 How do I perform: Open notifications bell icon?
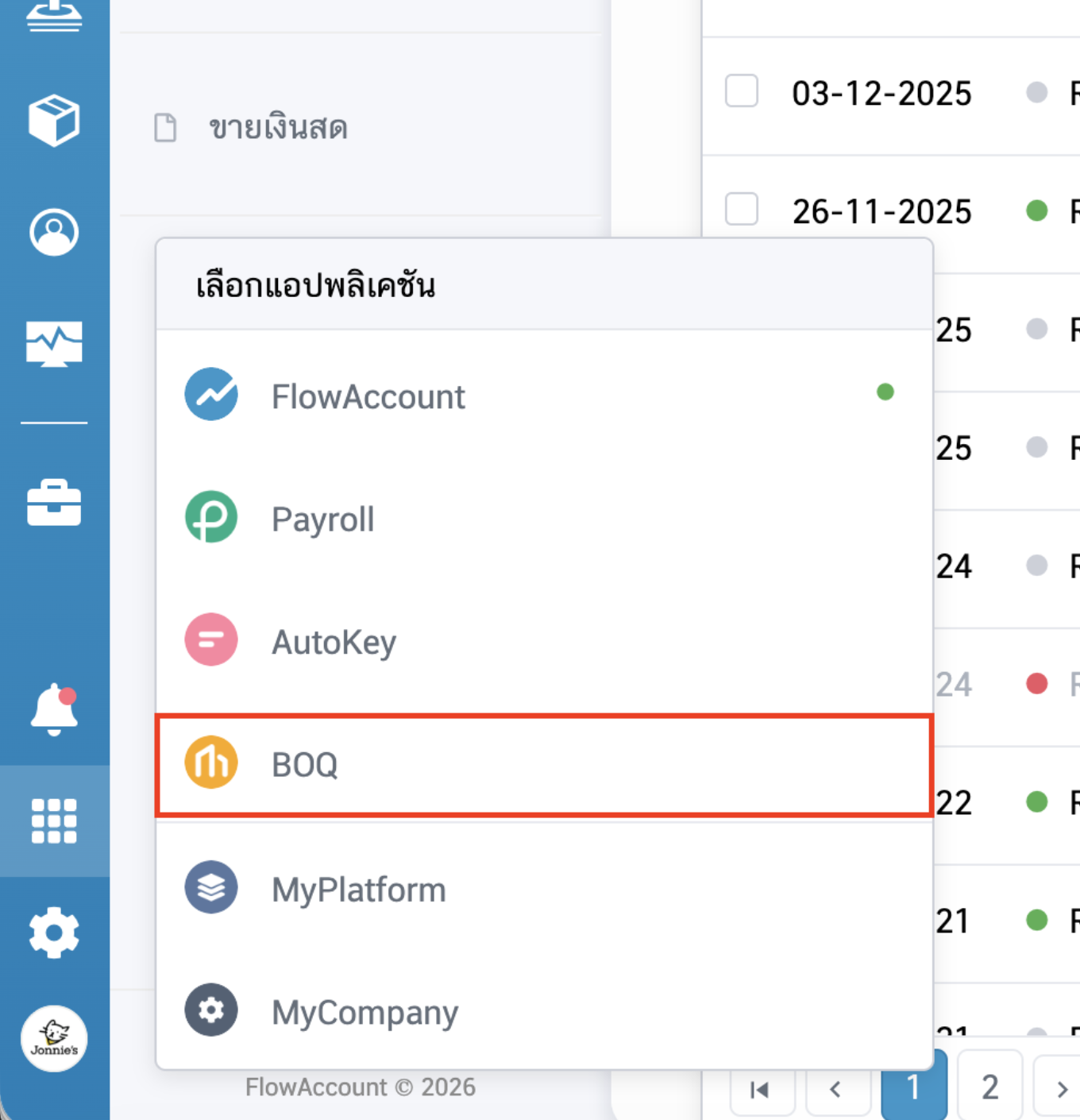(54, 709)
